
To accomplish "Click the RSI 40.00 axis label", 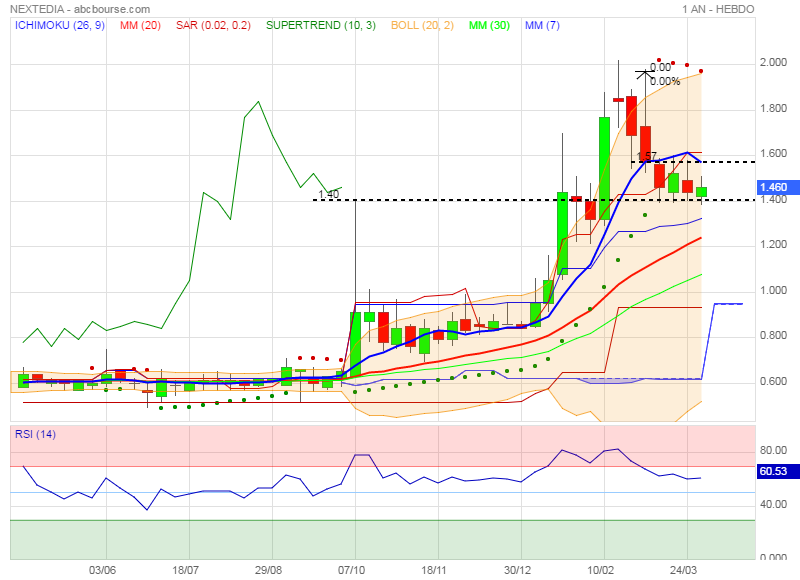I will tap(773, 504).
